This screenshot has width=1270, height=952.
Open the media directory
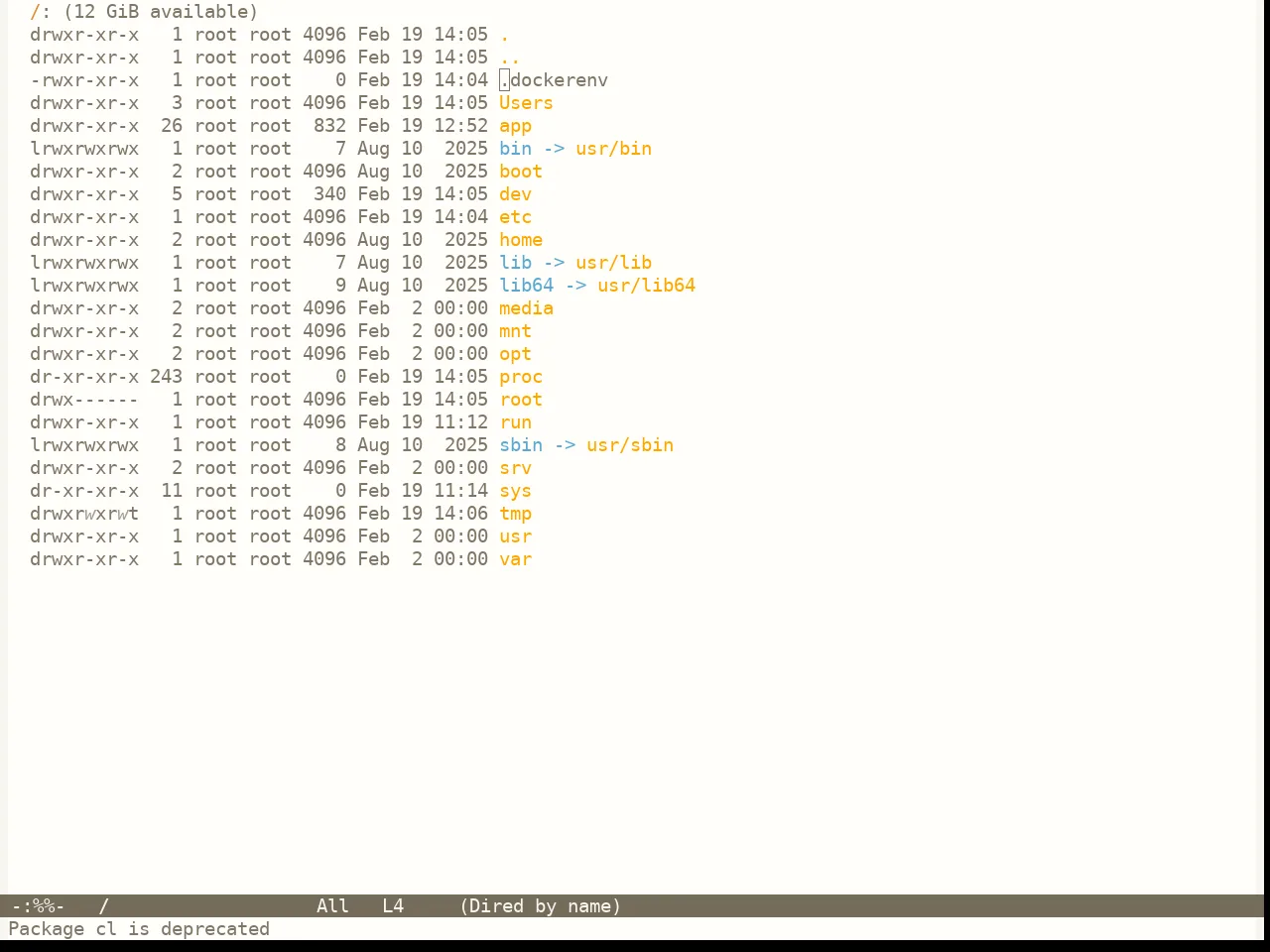click(x=526, y=308)
